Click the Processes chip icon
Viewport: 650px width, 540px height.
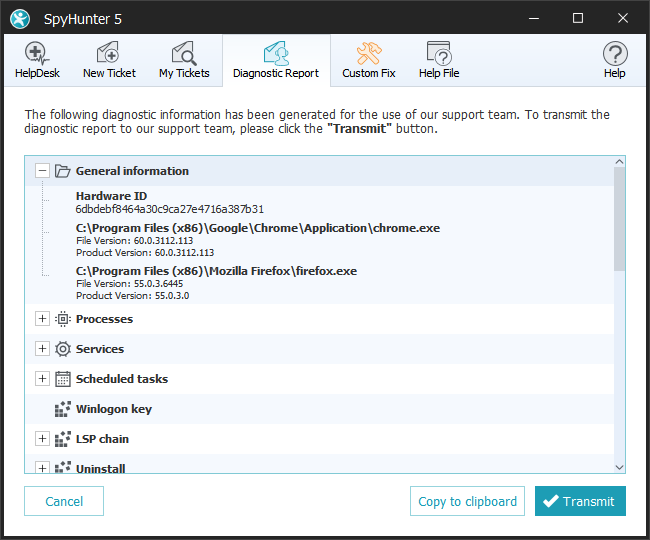coord(62,319)
